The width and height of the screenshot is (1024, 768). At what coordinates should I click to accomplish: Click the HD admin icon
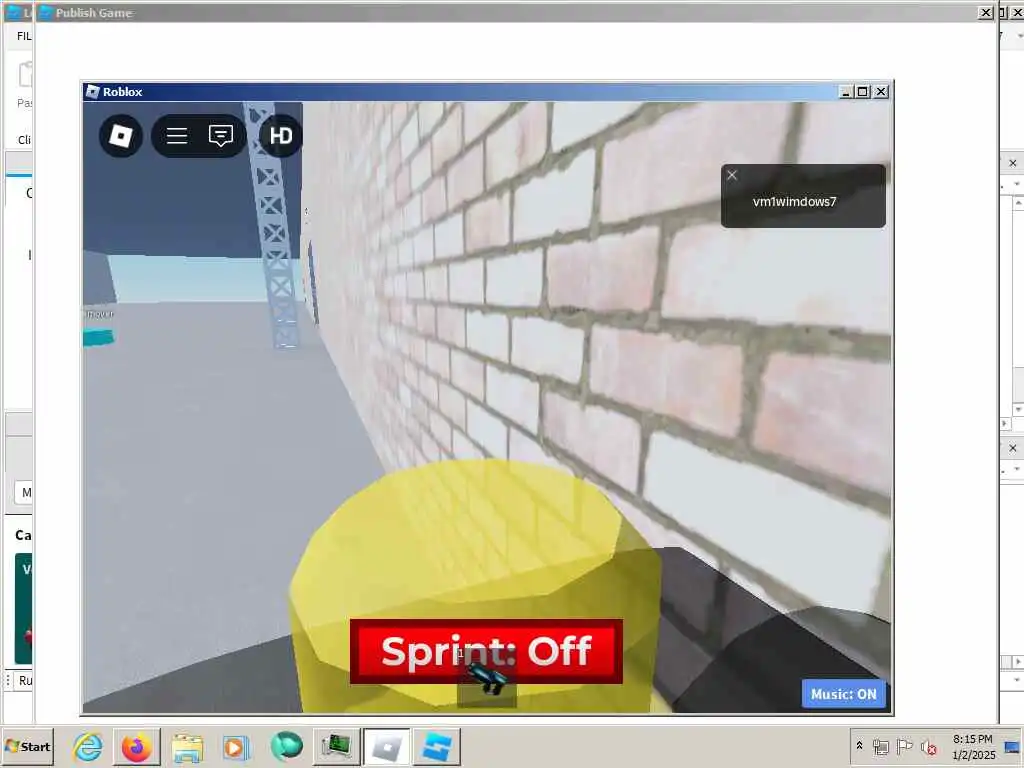pyautogui.click(x=281, y=136)
